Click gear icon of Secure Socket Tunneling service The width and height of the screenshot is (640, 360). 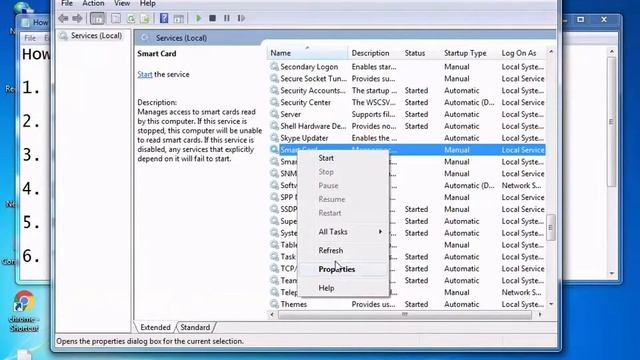click(274, 78)
